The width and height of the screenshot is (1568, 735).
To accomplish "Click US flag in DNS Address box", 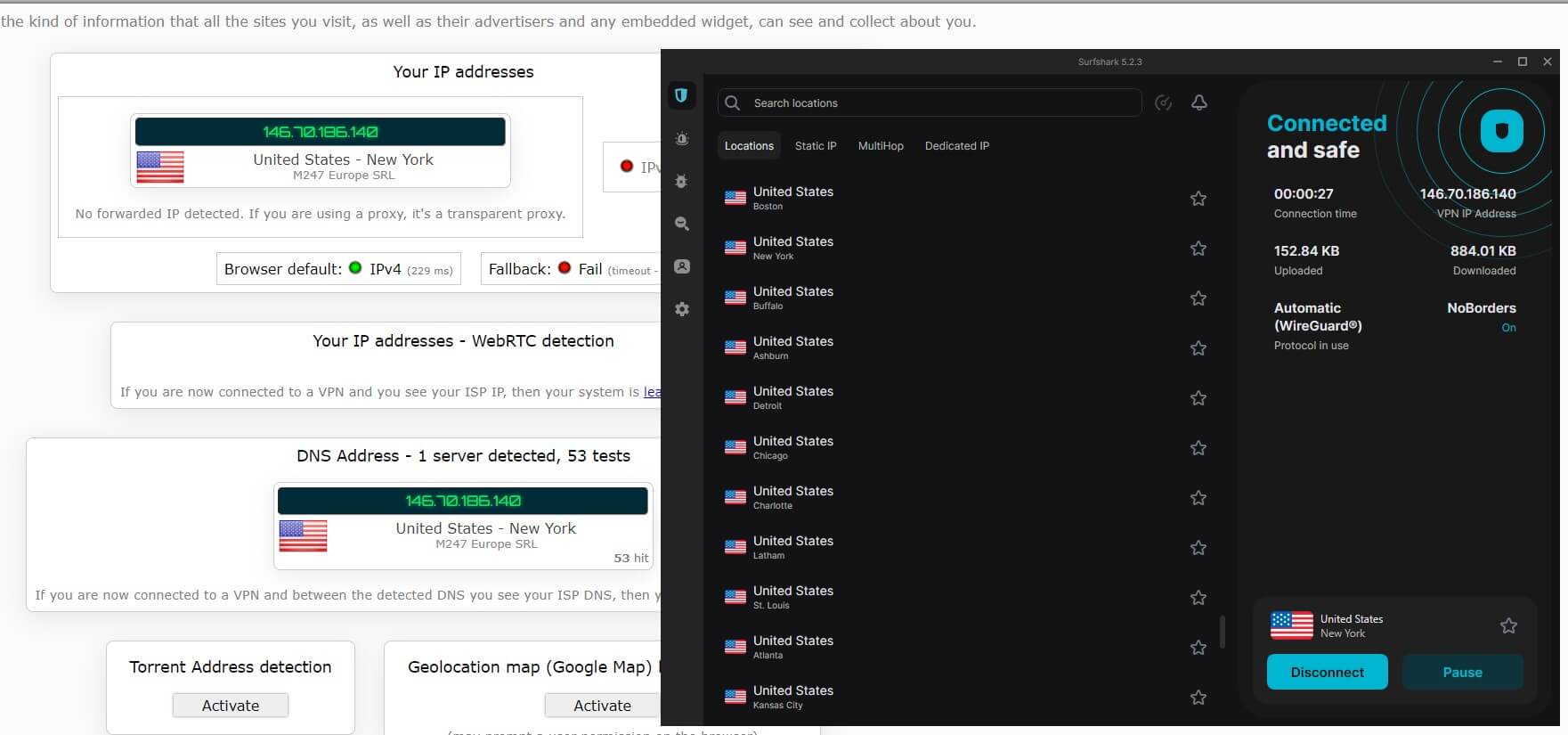I will tap(304, 535).
